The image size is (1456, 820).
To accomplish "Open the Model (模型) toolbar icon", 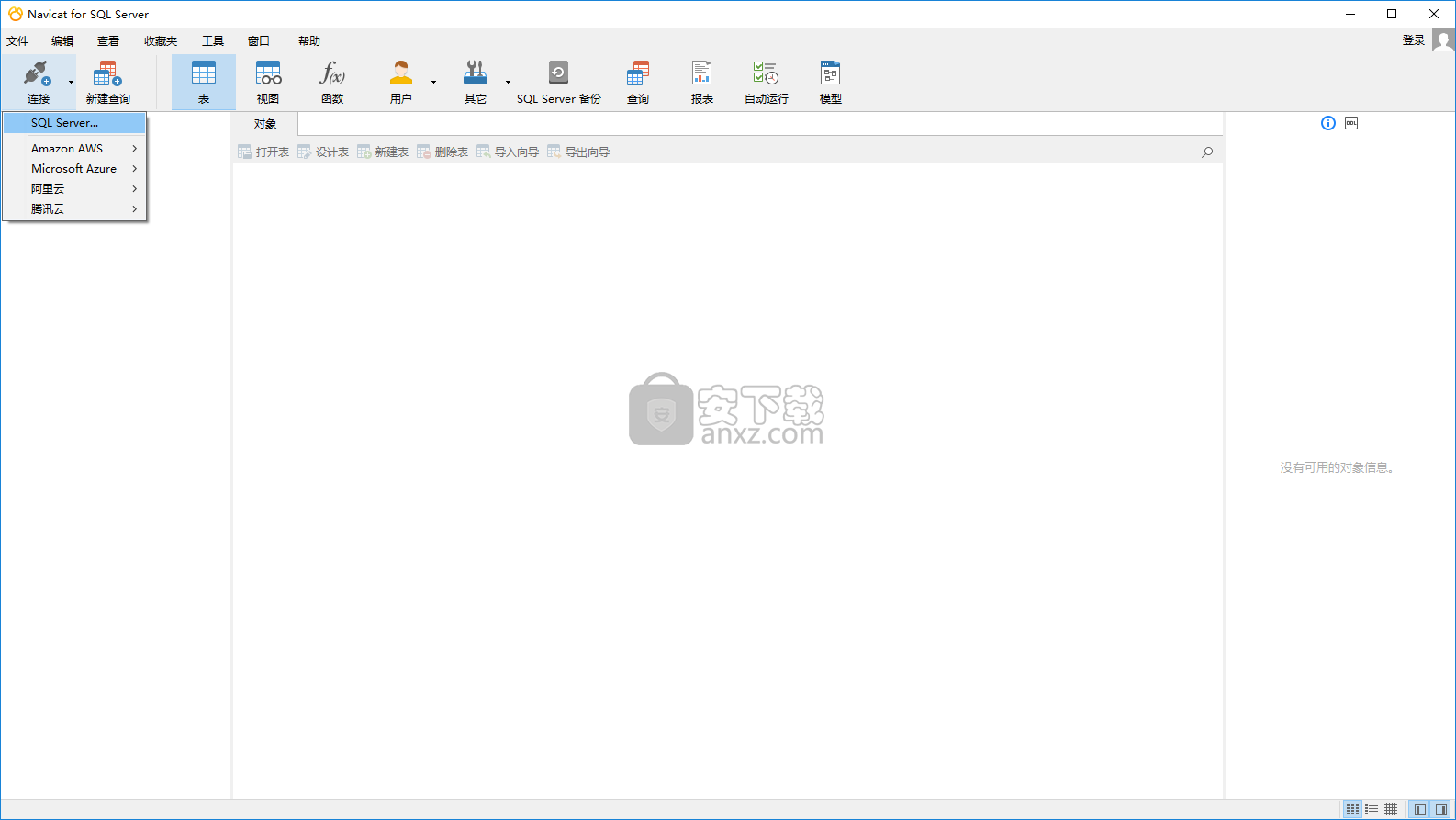I will 831,82.
